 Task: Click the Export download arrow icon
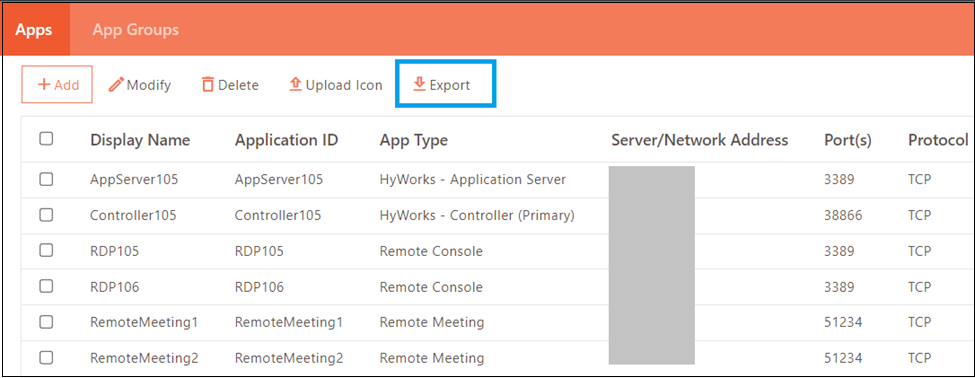click(420, 84)
